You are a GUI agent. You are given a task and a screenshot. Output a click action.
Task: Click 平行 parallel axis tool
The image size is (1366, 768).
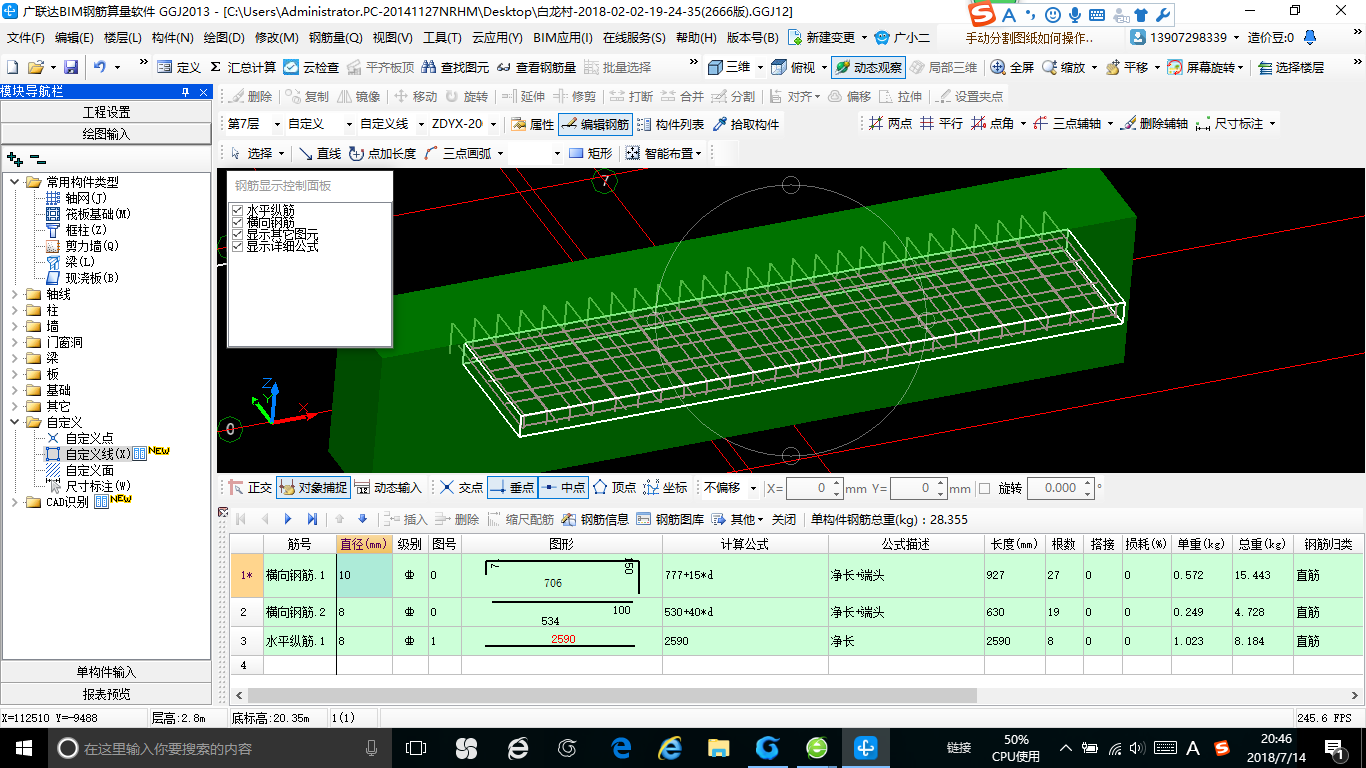point(941,124)
